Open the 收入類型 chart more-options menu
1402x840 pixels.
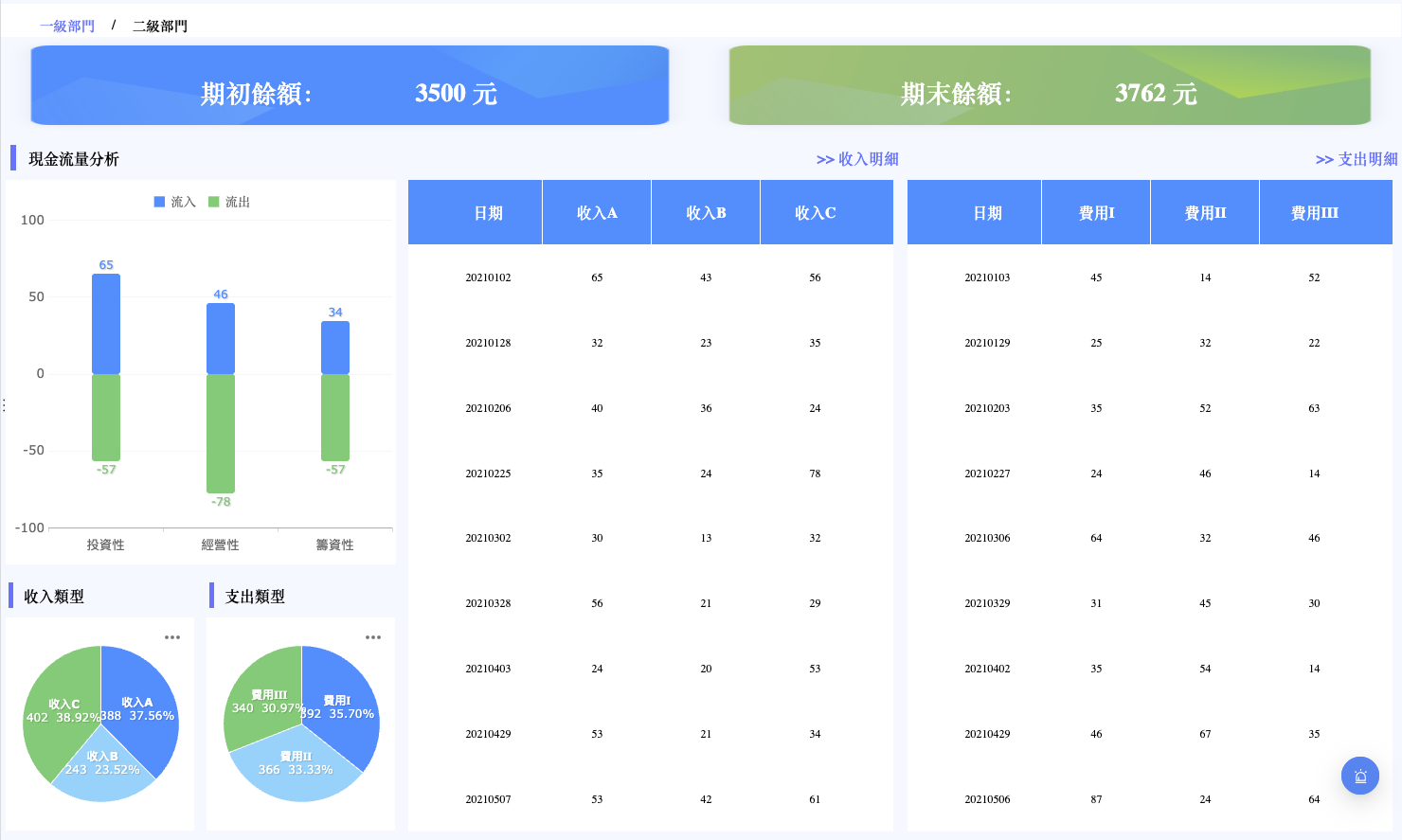pos(172,637)
